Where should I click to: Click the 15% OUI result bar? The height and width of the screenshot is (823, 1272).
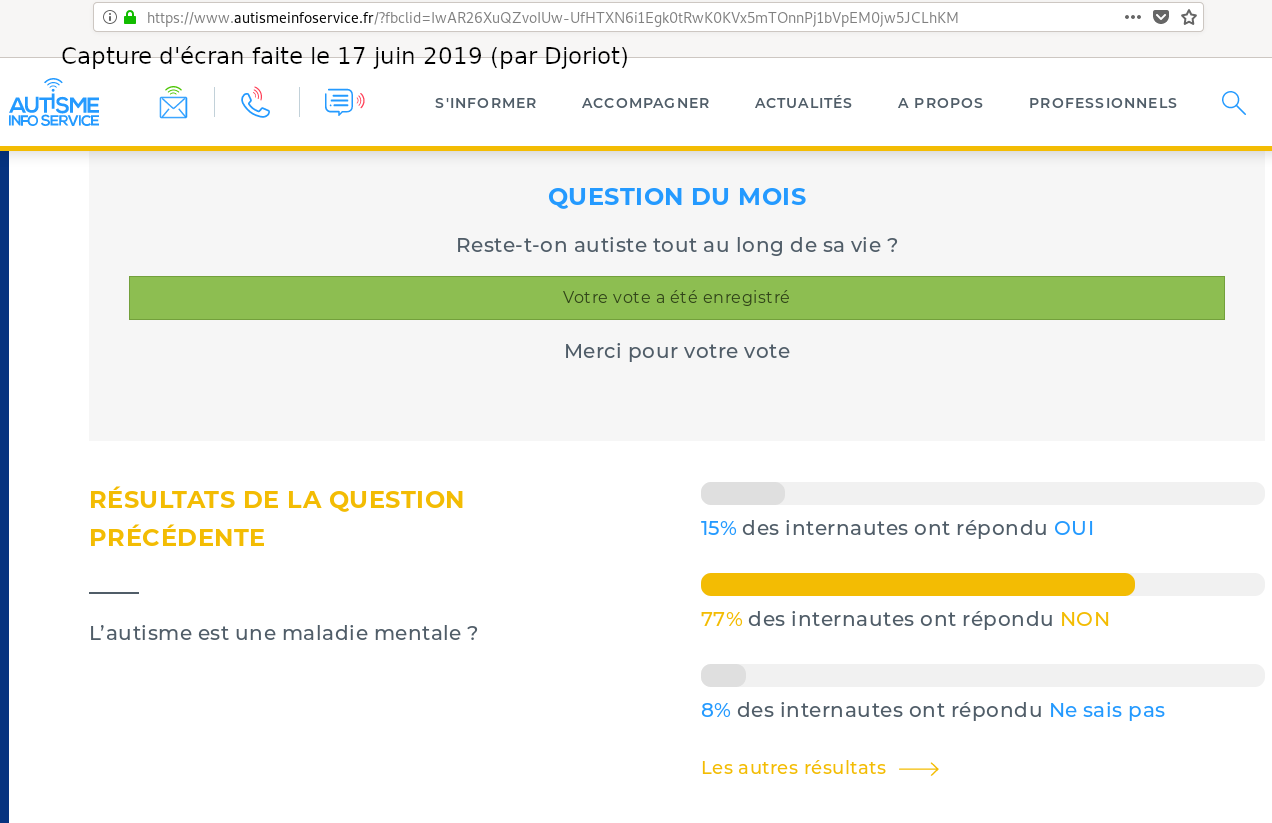743,493
